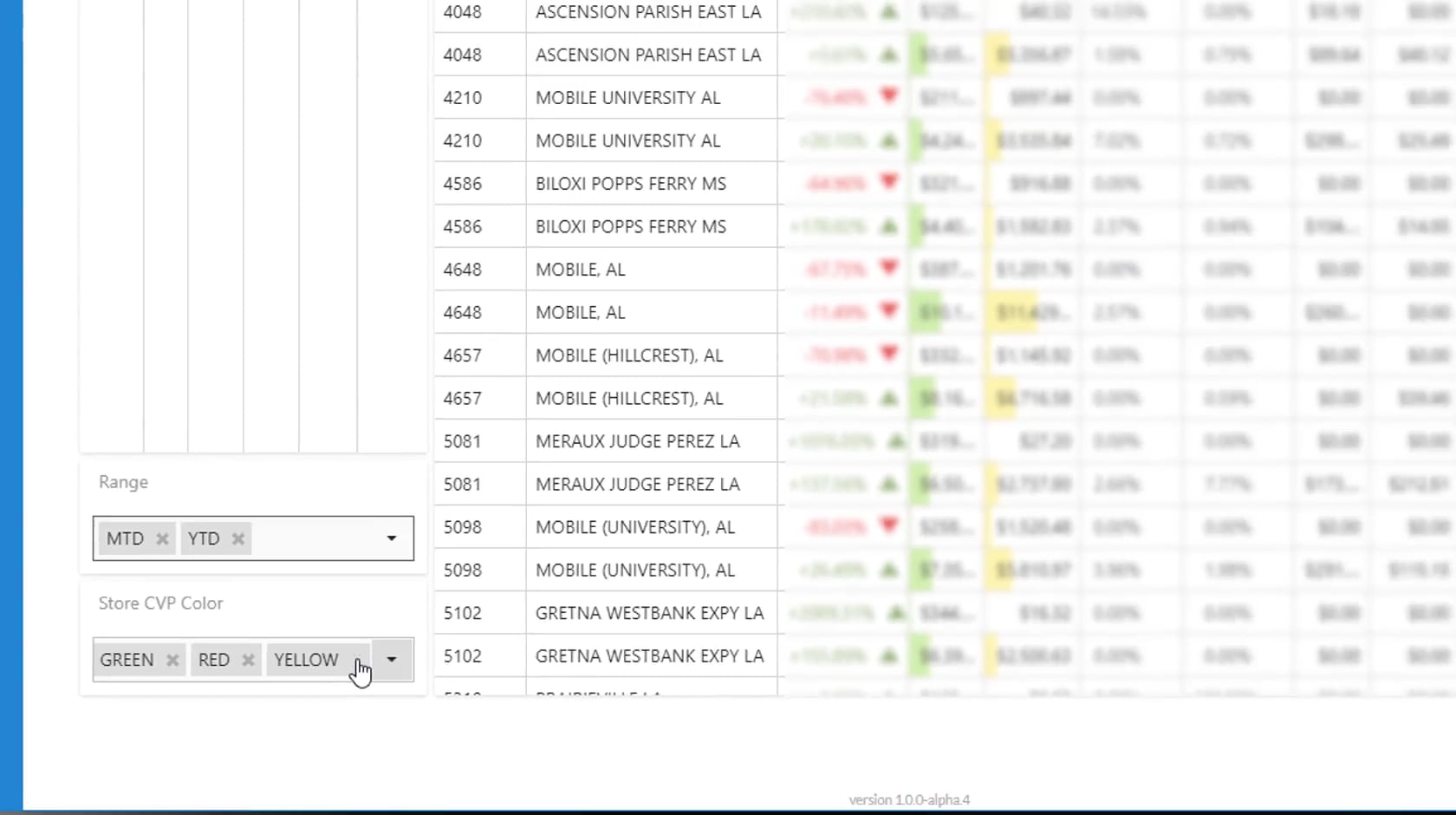Select MOBILE (UNIVERSITY), AL in the red-arrow row
This screenshot has height=815, width=1456.
pyautogui.click(x=635, y=527)
